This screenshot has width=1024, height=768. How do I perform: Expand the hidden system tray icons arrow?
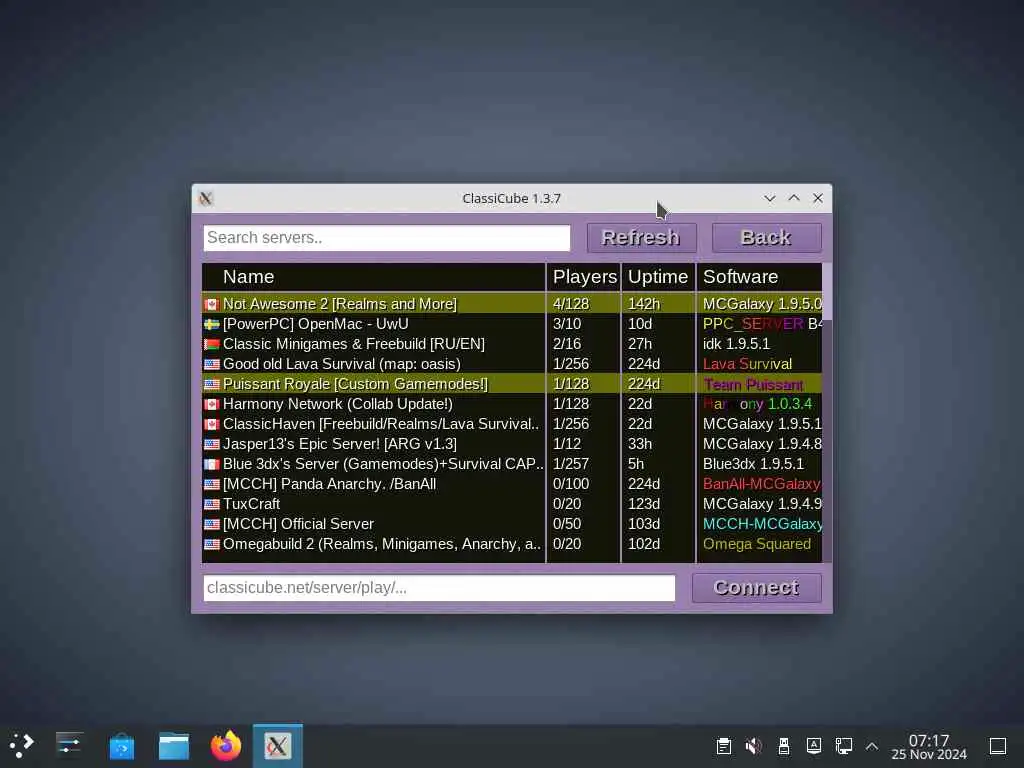872,746
